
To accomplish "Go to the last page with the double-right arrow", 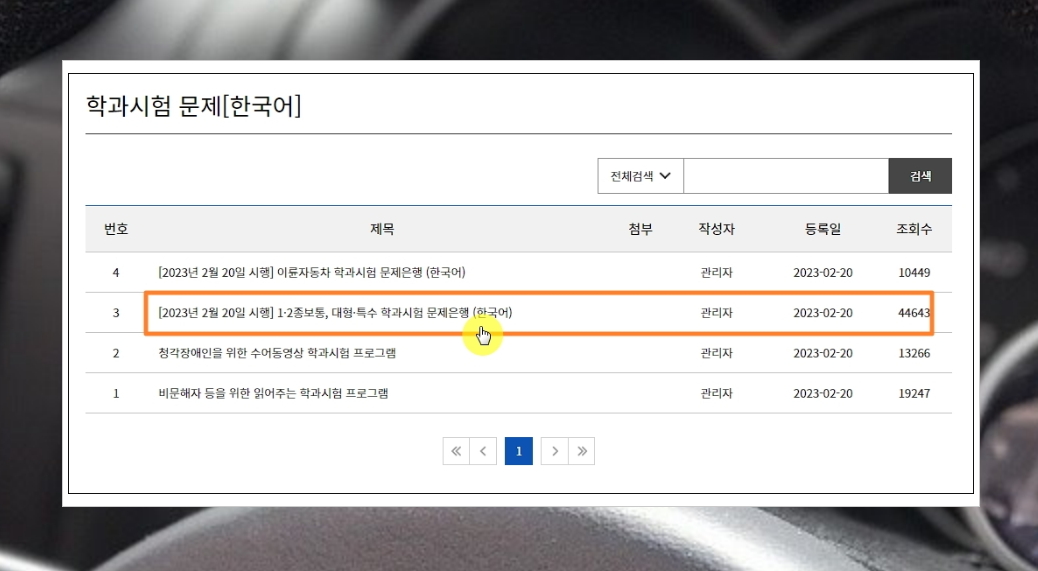I will tap(581, 451).
